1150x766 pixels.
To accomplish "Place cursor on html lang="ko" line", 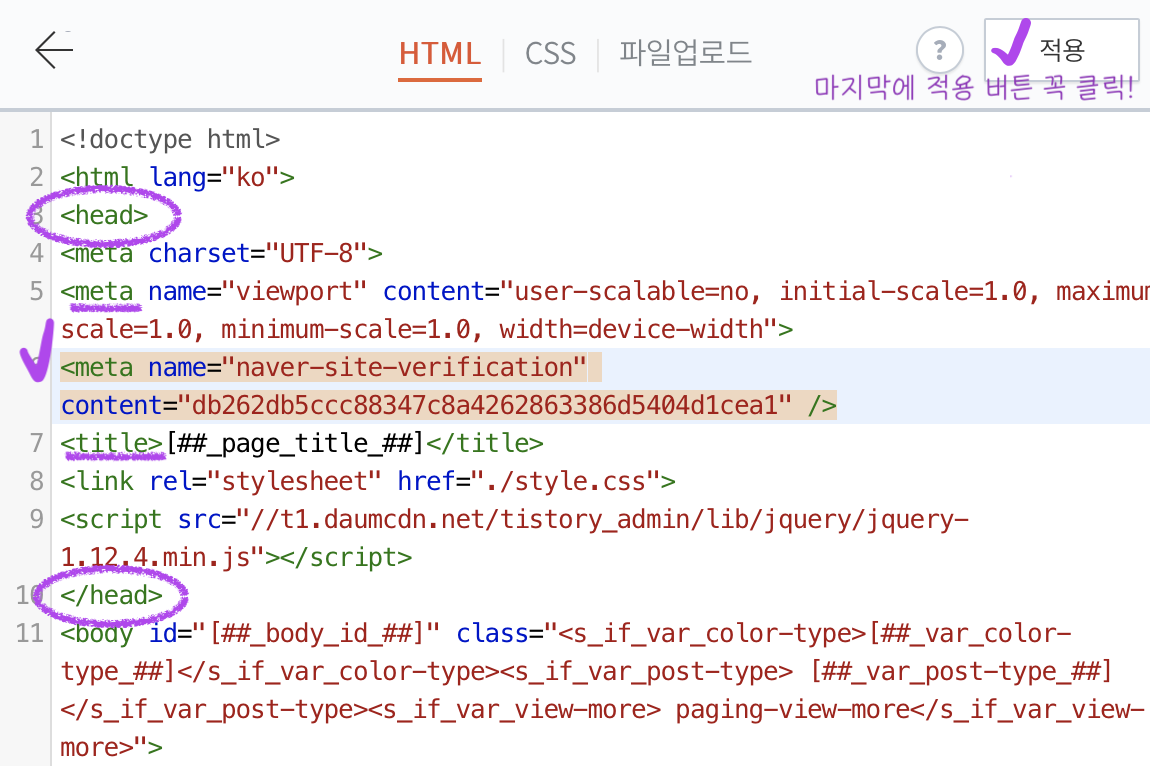I will (x=177, y=177).
